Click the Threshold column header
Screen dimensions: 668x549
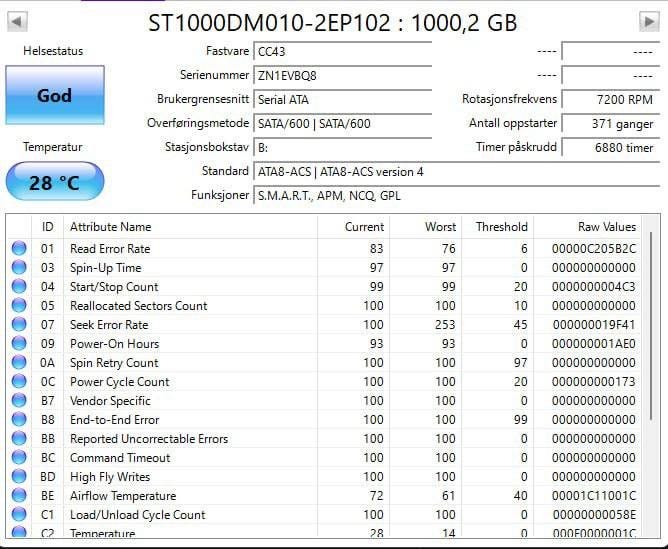pos(498,227)
